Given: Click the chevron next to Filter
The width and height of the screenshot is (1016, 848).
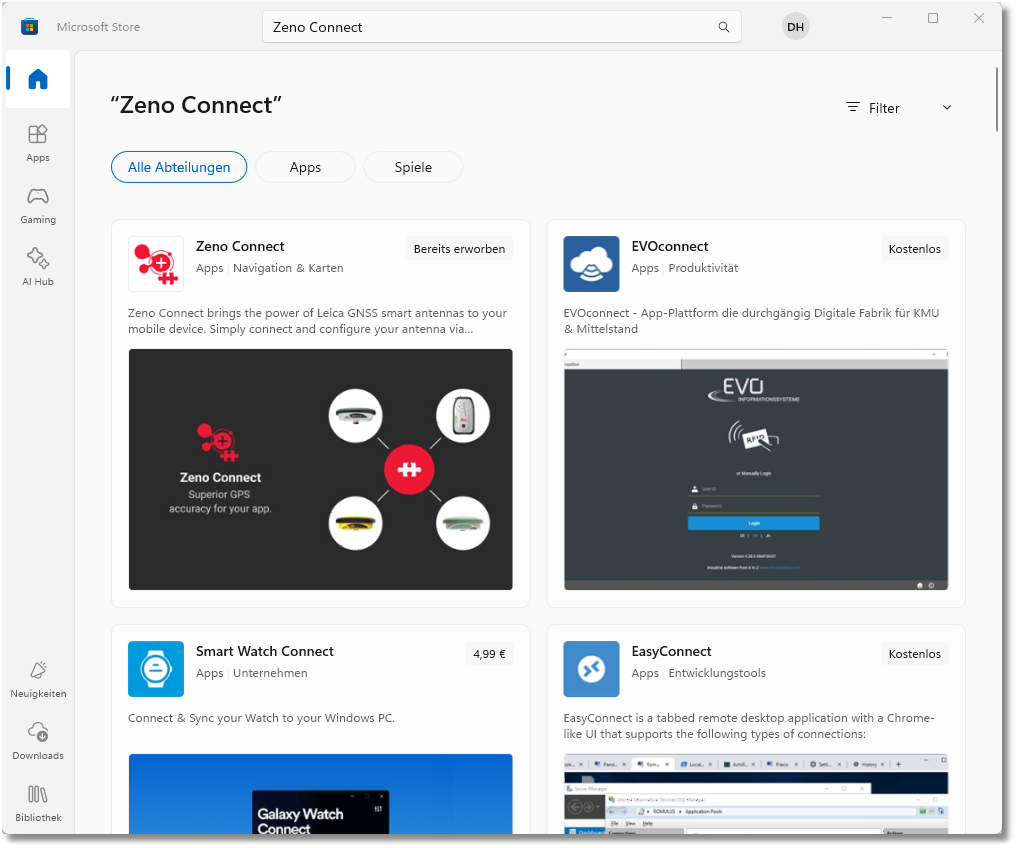Looking at the screenshot, I should click(x=947, y=108).
